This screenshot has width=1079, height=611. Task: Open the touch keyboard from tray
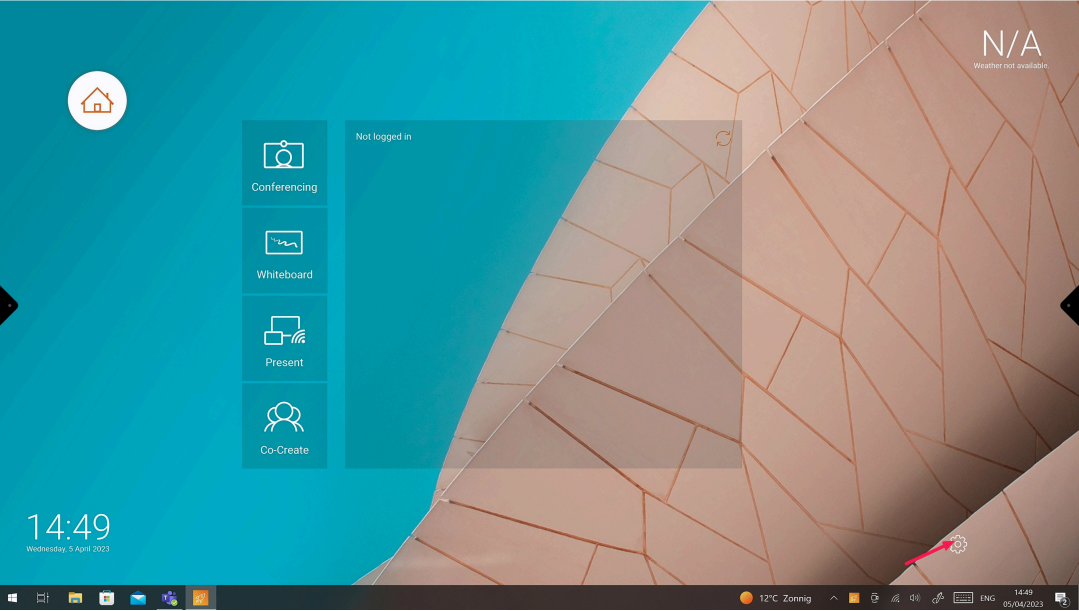[x=963, y=598]
